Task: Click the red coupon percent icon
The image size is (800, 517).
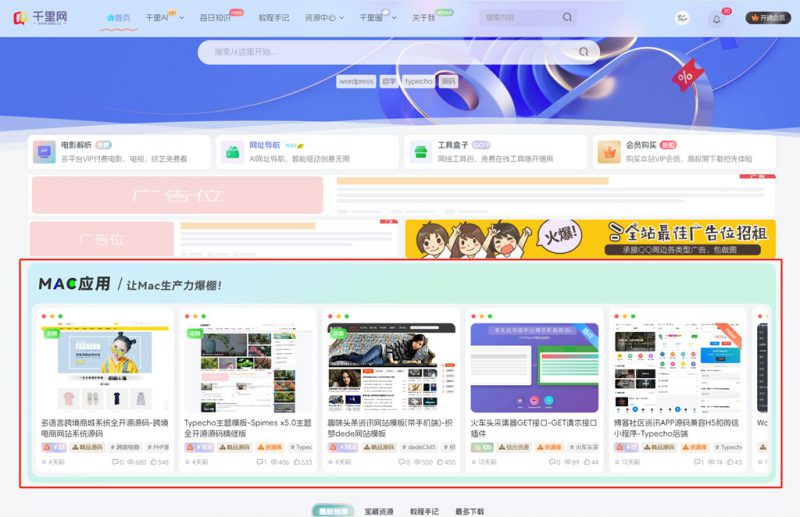Action: (x=686, y=76)
